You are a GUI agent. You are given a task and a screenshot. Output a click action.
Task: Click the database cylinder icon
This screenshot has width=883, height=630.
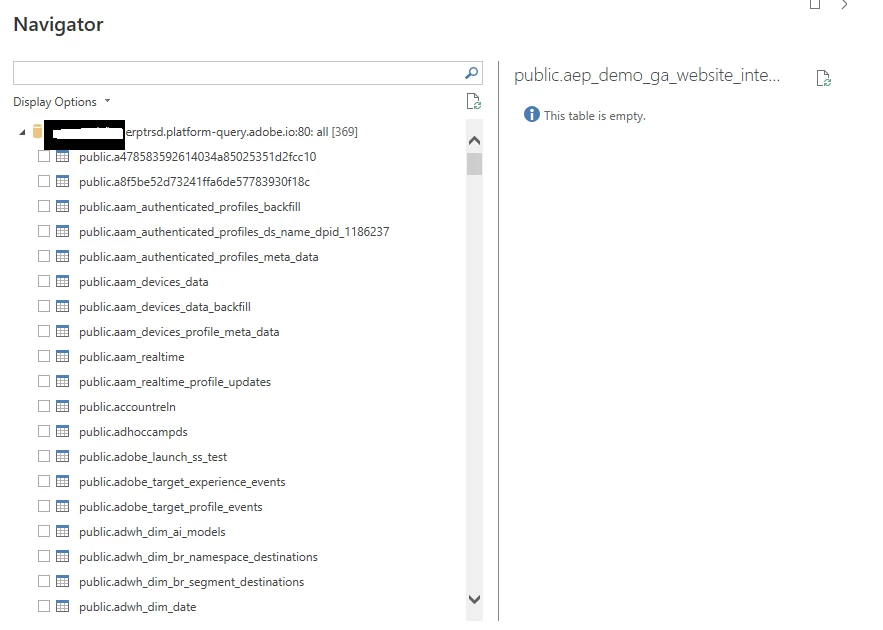37,131
